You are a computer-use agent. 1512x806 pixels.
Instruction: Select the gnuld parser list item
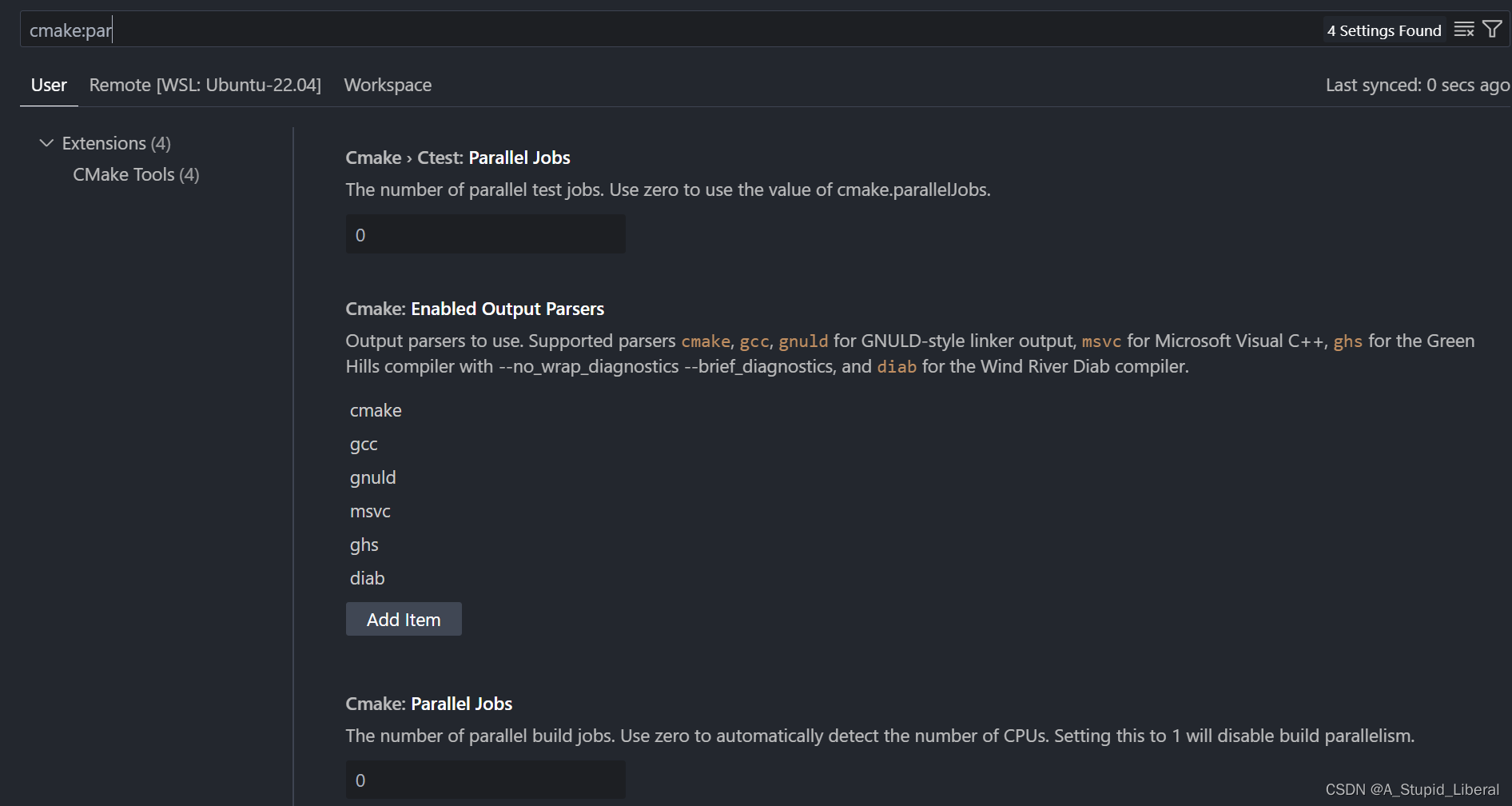pos(372,477)
